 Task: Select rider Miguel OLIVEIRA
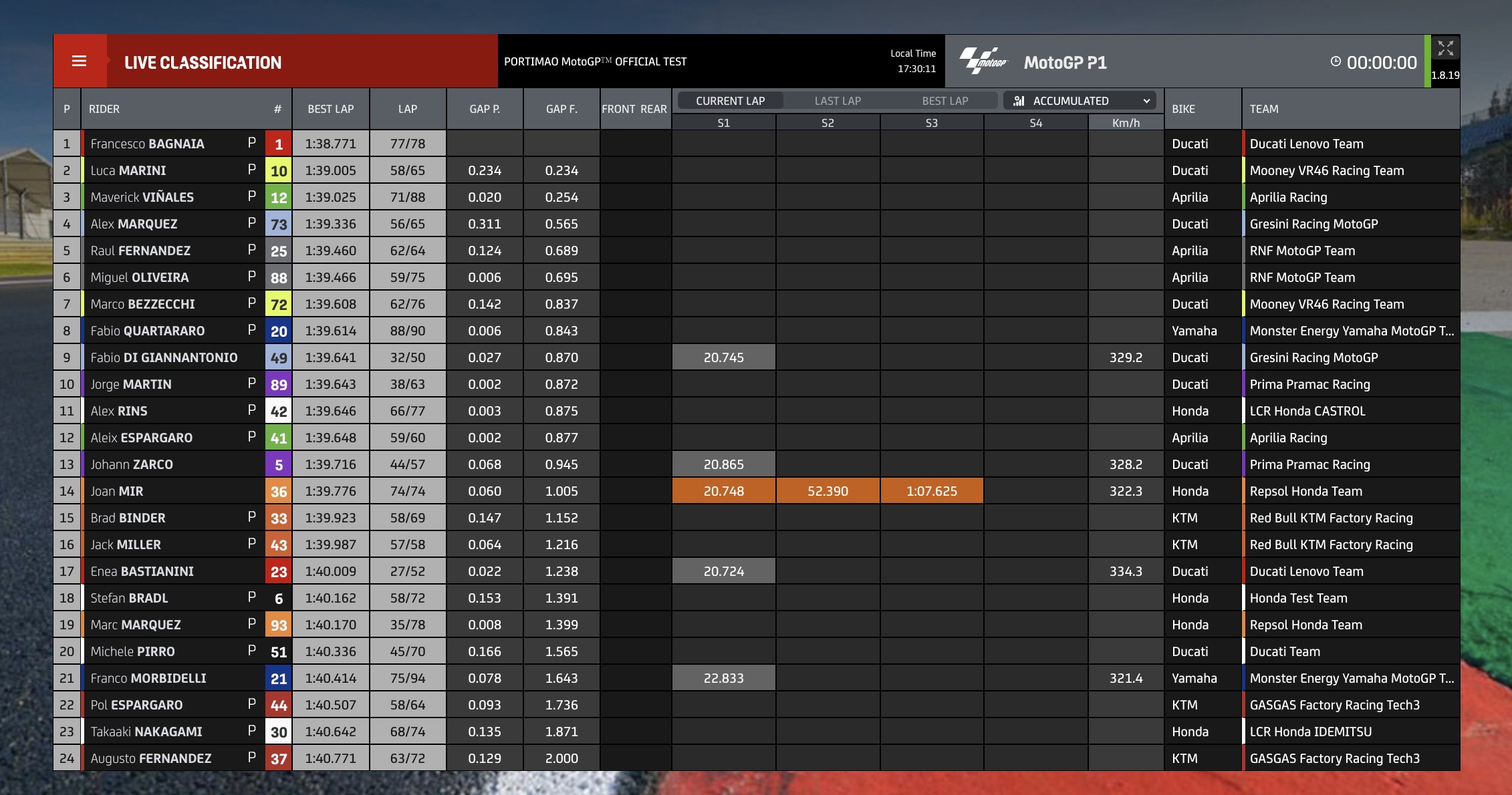coord(140,277)
